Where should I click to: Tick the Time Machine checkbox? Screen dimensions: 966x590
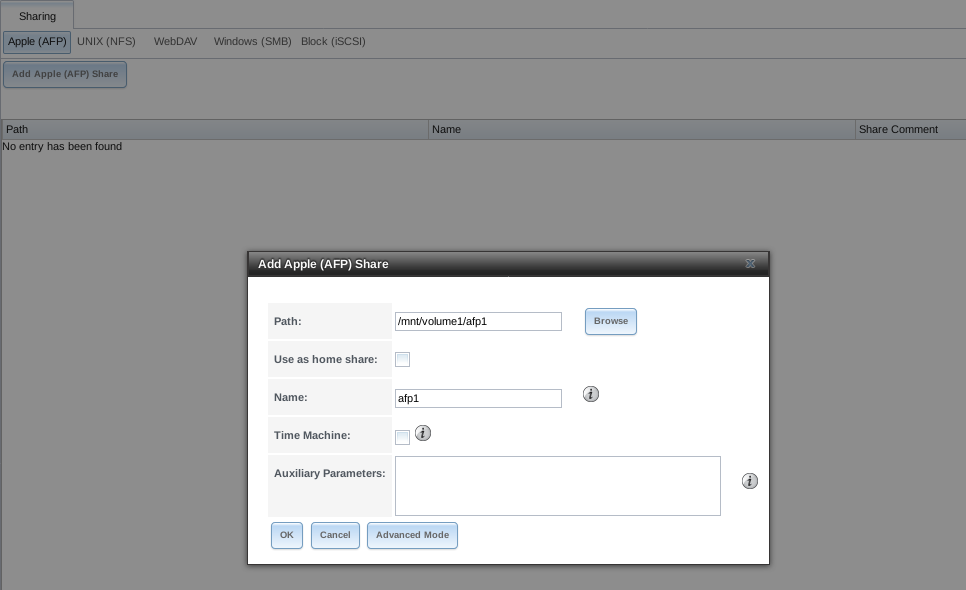pos(402,437)
